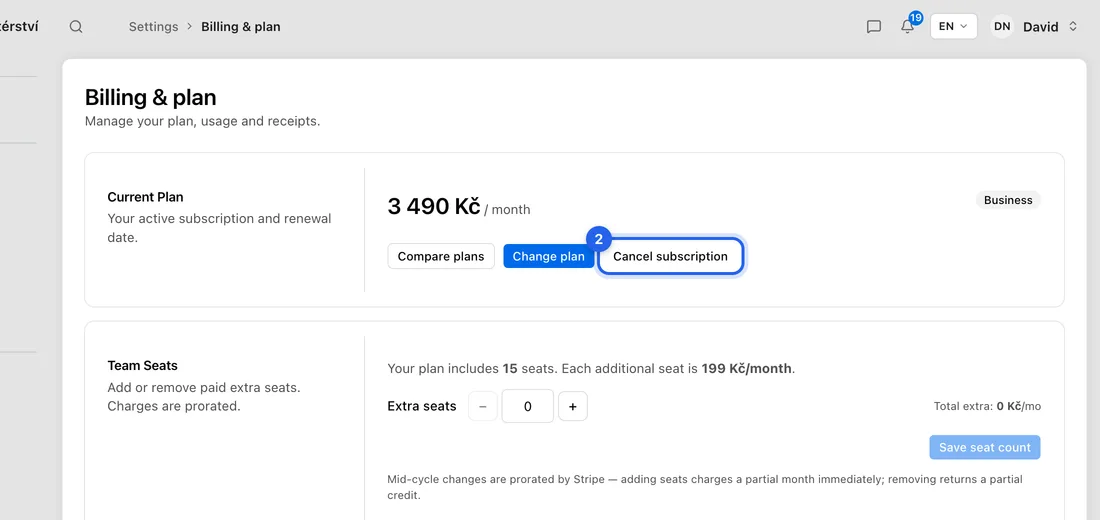The width and height of the screenshot is (1100, 520).
Task: Click the Compare plans button
Action: [441, 256]
